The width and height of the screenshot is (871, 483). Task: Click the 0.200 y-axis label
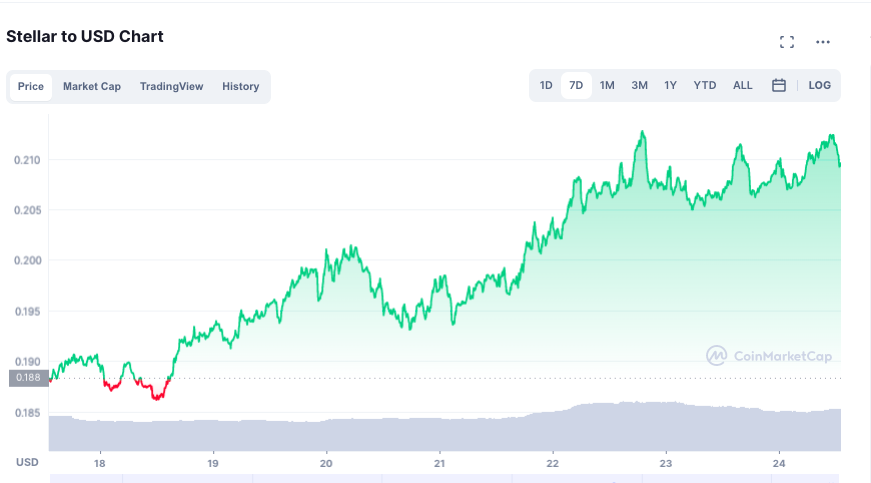[27, 261]
